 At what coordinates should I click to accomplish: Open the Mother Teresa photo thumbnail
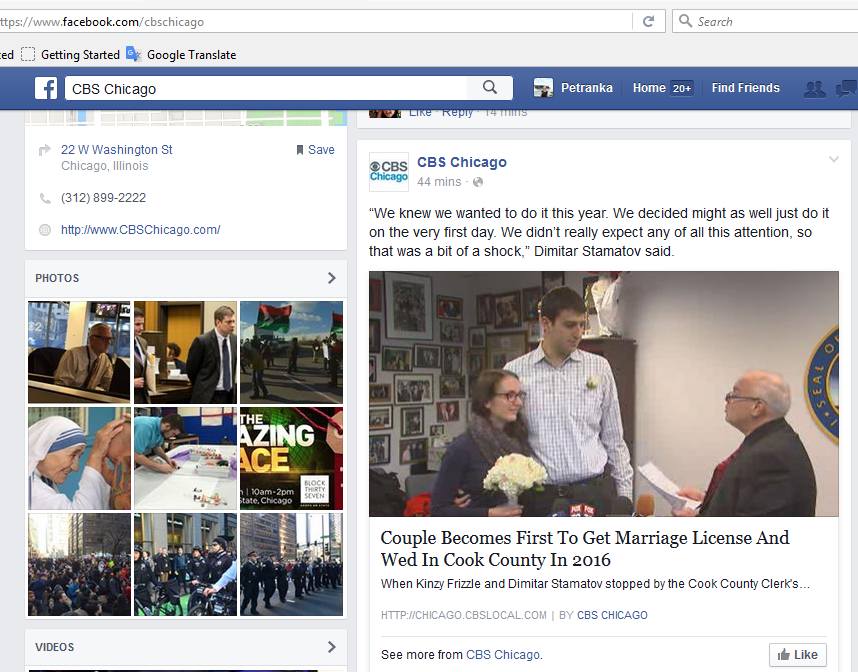pyautogui.click(x=79, y=458)
